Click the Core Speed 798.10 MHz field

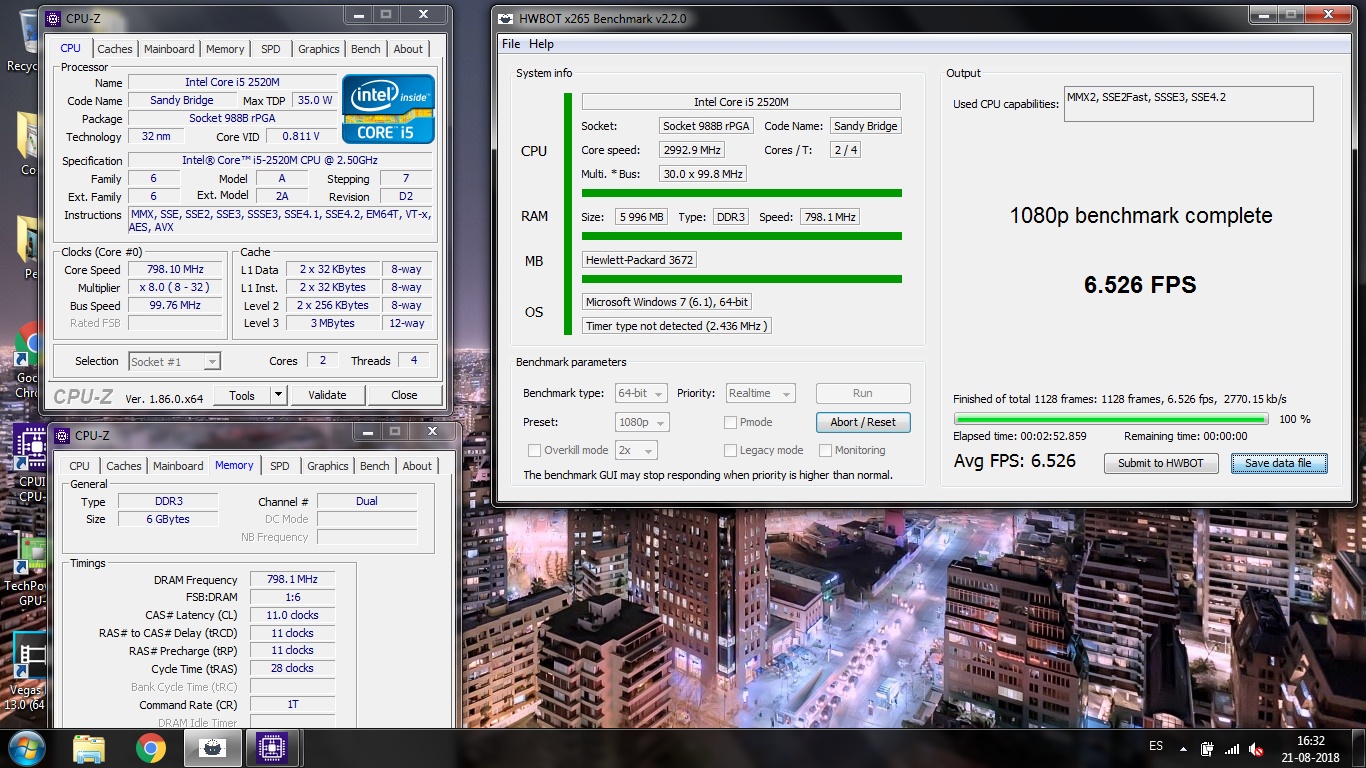[x=175, y=270]
